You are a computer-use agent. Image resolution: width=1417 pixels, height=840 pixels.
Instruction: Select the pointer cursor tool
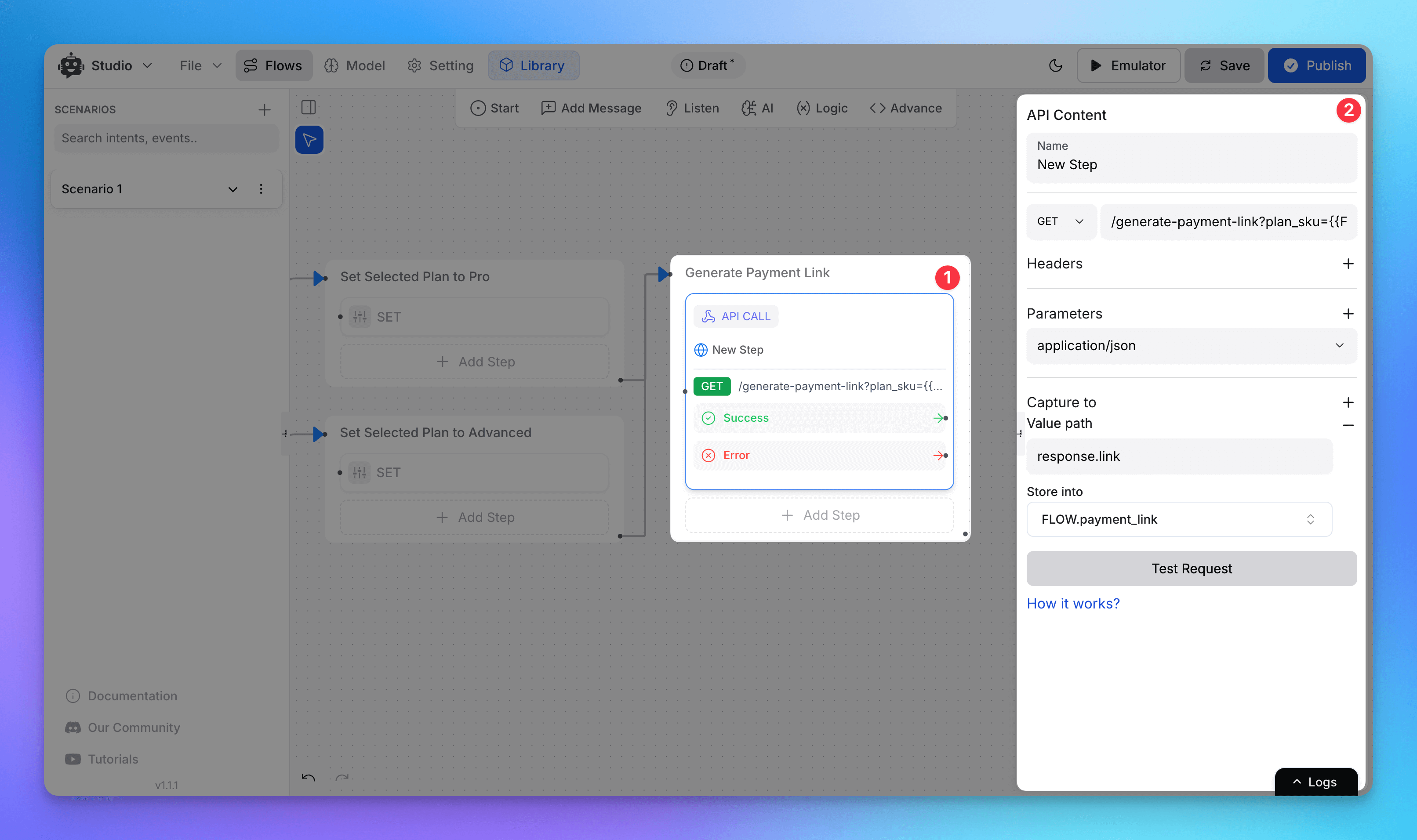pos(309,140)
